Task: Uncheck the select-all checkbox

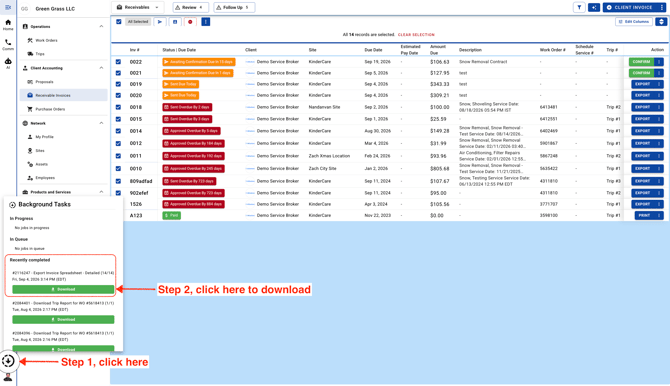Action: (x=118, y=22)
